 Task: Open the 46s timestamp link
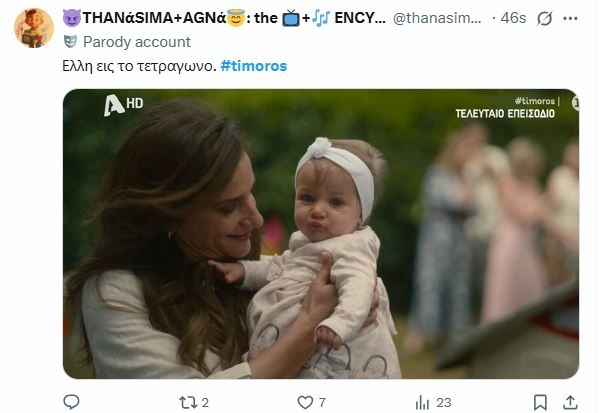click(x=513, y=18)
